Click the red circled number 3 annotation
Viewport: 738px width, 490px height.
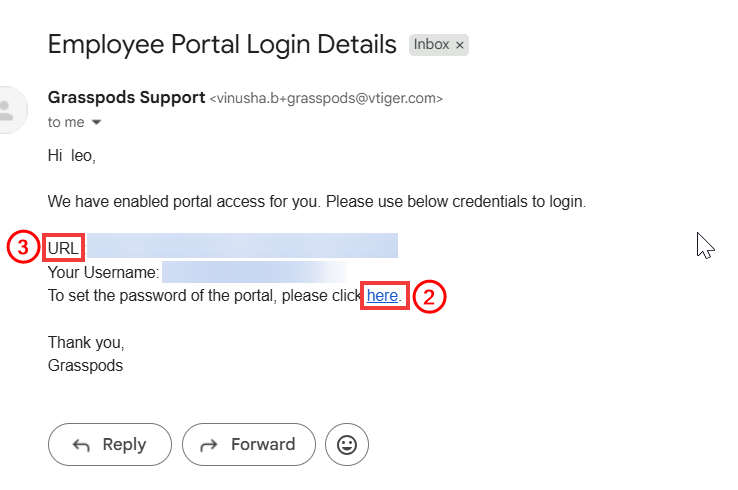click(23, 247)
